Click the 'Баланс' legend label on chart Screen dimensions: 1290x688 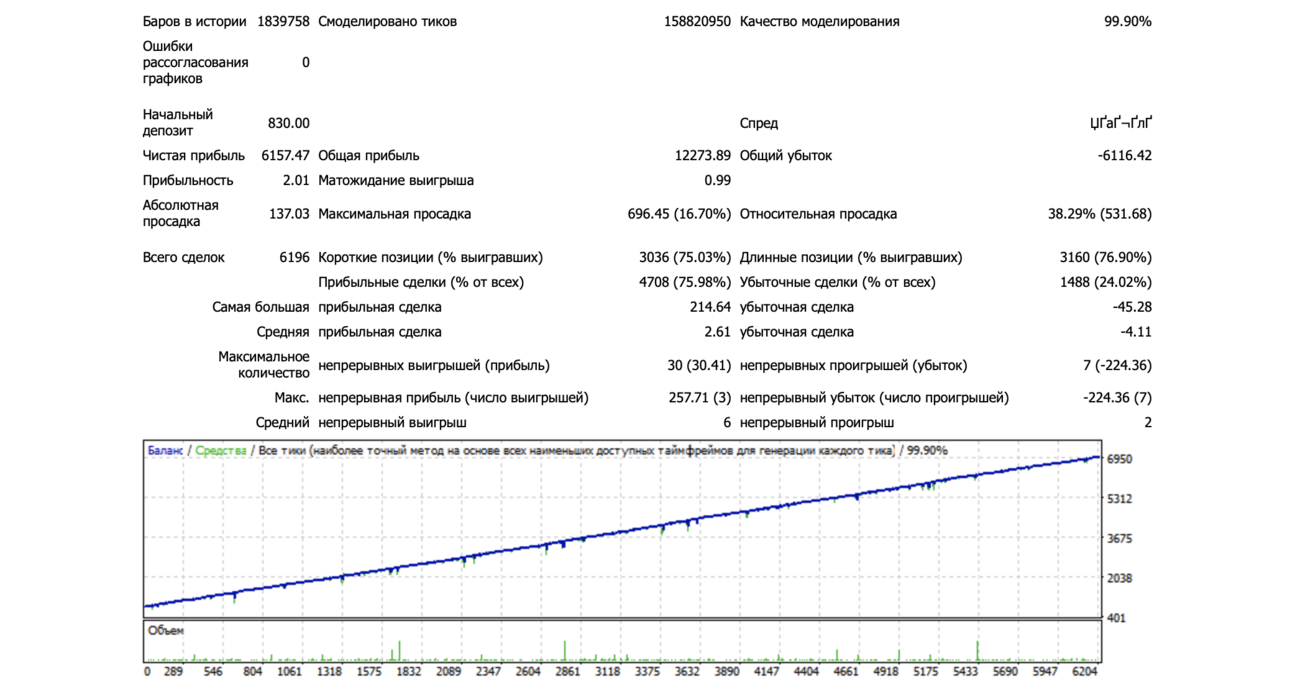pyautogui.click(x=165, y=451)
